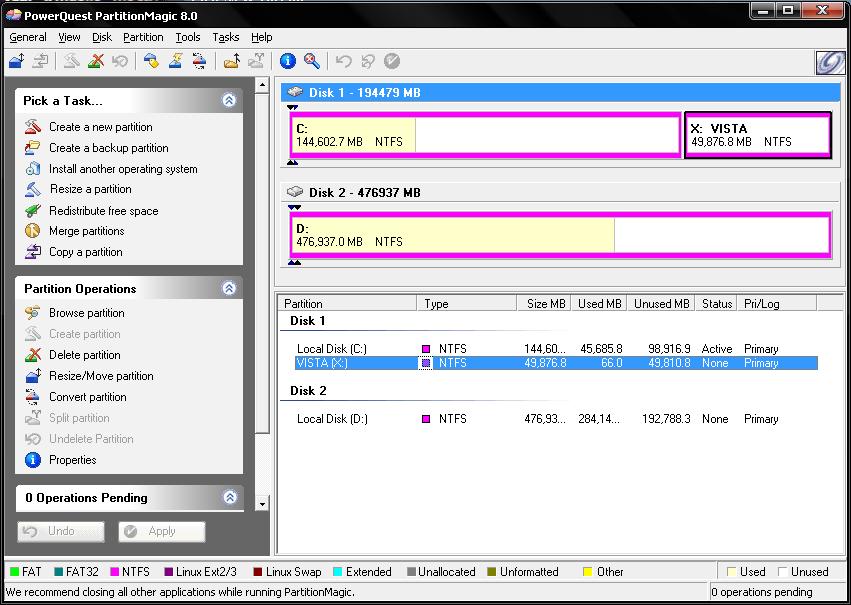Click the grayed Split partition toolbar icon
851x605 pixels.
pos(256,61)
